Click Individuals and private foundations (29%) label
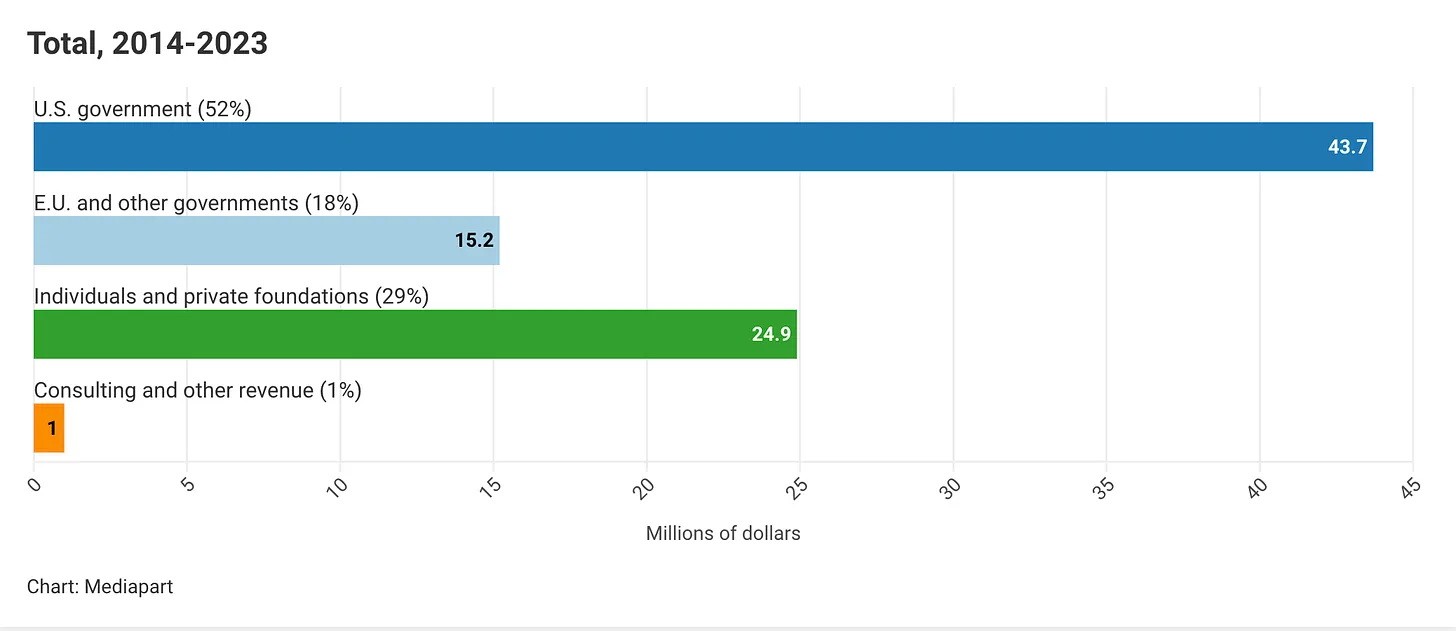The width and height of the screenshot is (1456, 631). coord(231,297)
